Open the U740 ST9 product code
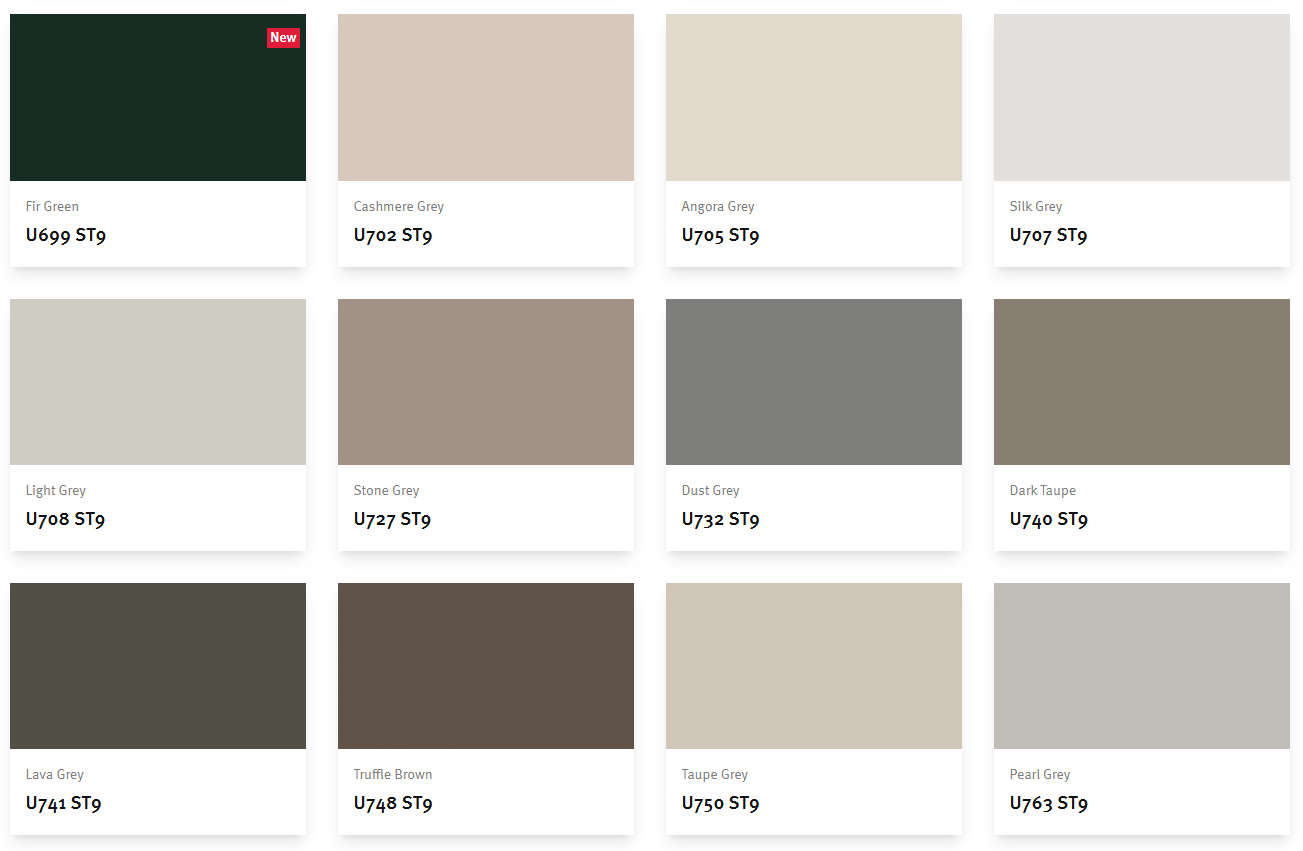Viewport: 1303px width, 851px height. (x=1049, y=520)
